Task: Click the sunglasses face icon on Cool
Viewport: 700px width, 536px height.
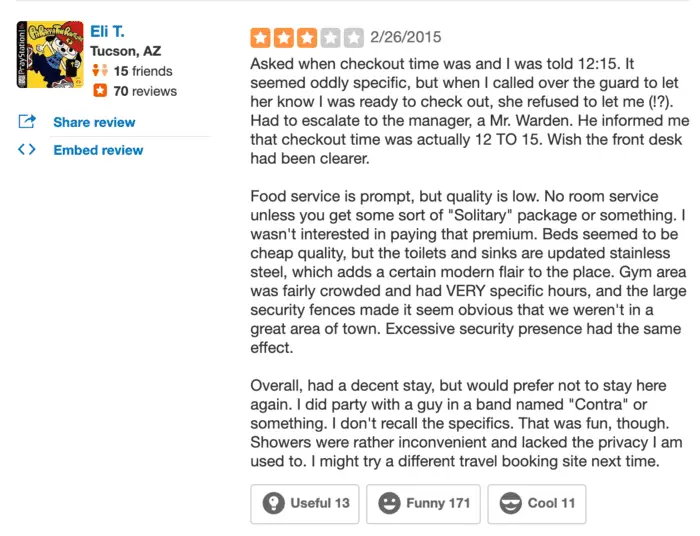Action: [510, 503]
